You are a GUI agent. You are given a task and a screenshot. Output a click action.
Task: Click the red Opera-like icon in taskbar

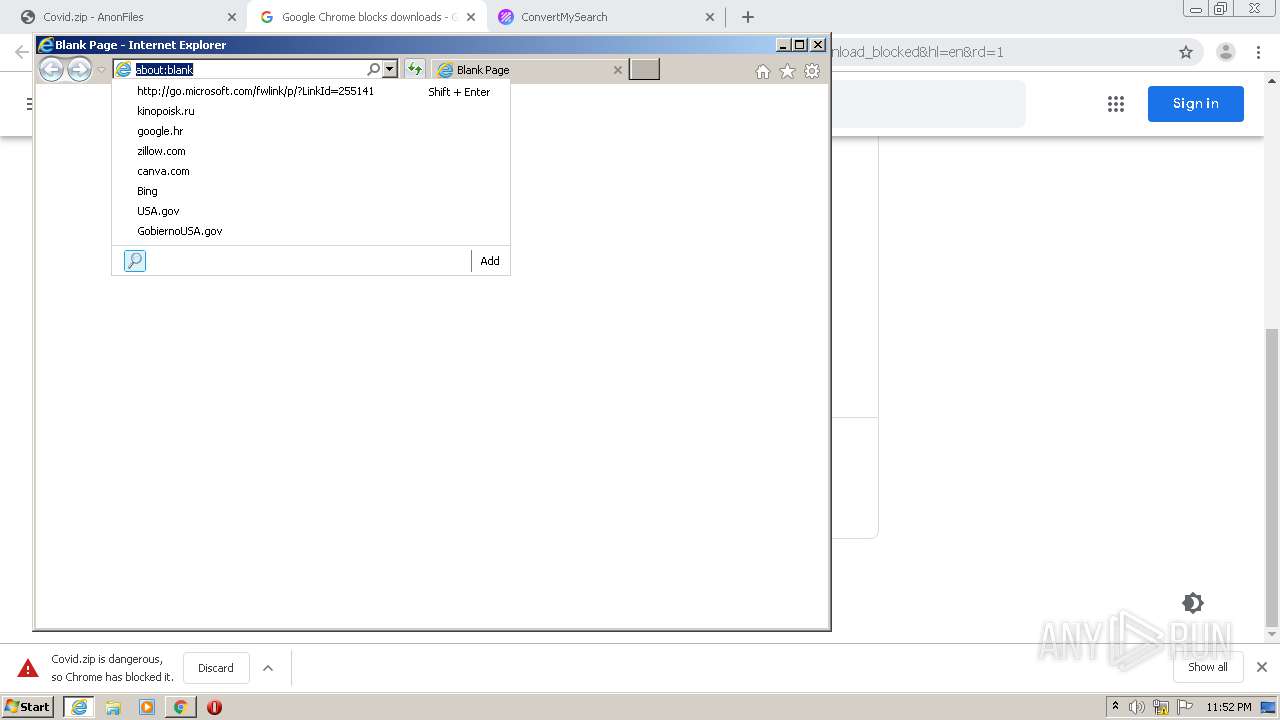click(214, 707)
